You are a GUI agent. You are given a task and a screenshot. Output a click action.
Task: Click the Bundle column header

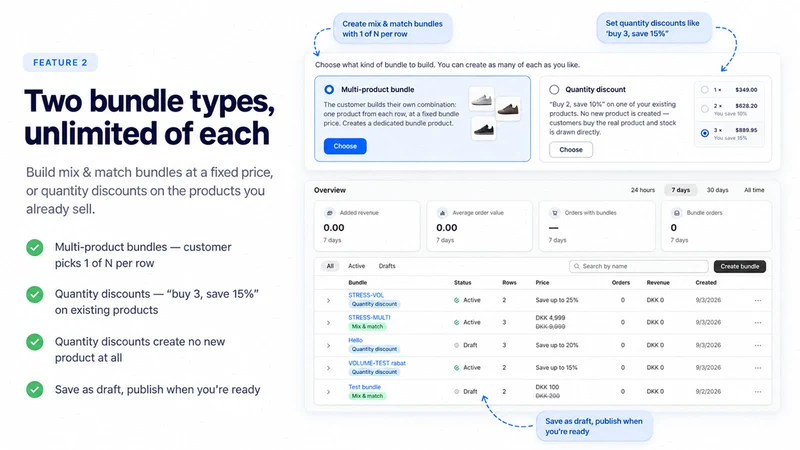click(x=358, y=283)
